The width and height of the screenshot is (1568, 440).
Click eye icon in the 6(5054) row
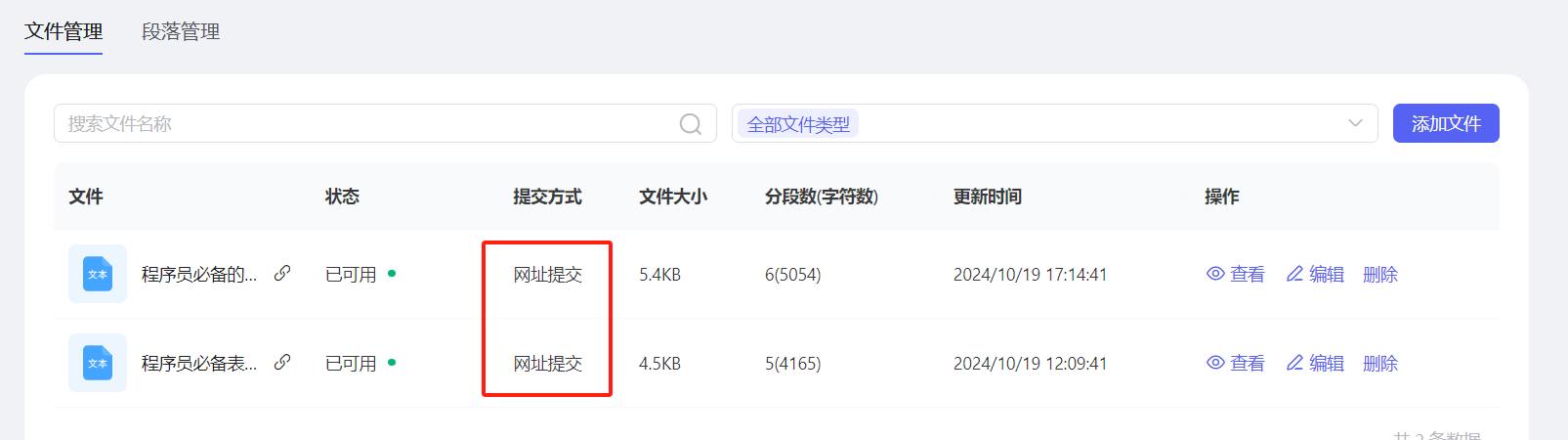pyautogui.click(x=1215, y=274)
